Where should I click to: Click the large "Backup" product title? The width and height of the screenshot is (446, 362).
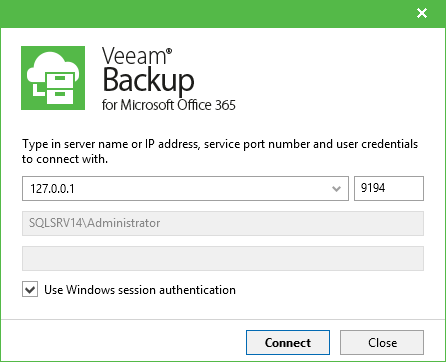coord(148,80)
